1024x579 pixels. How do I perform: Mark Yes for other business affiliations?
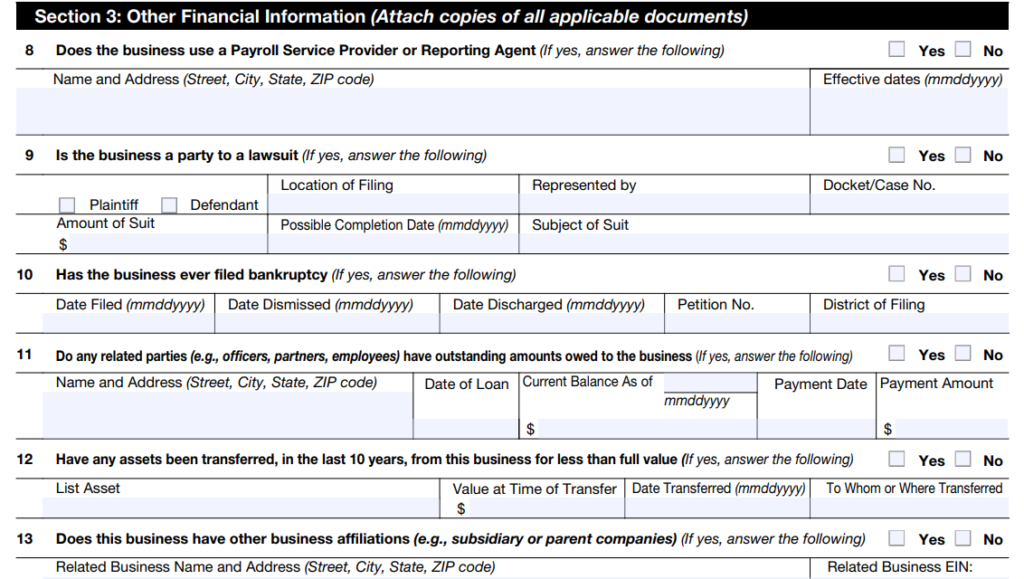(x=897, y=538)
